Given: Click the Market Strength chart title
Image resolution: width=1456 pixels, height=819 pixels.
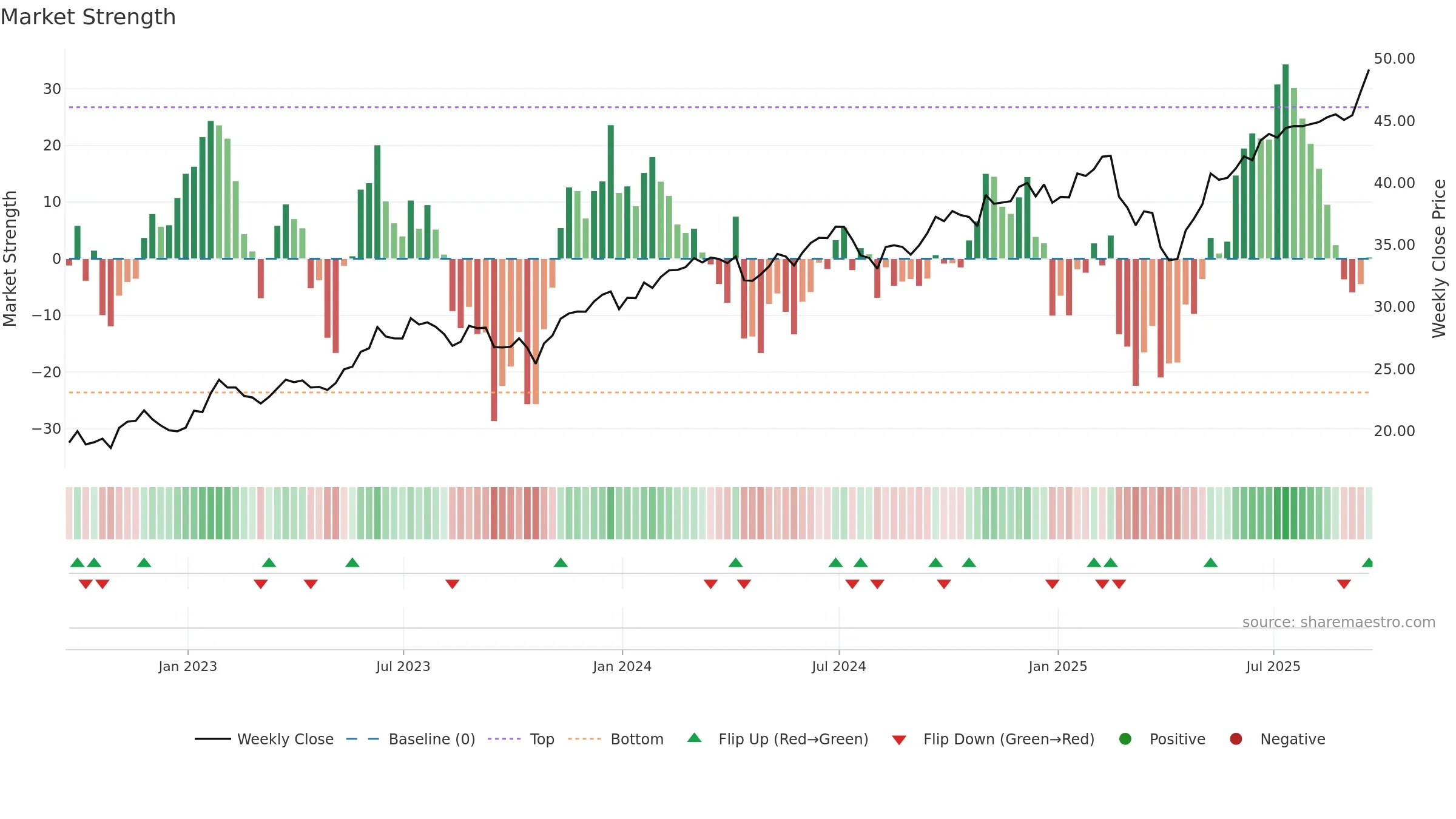Looking at the screenshot, I should coord(88,17).
